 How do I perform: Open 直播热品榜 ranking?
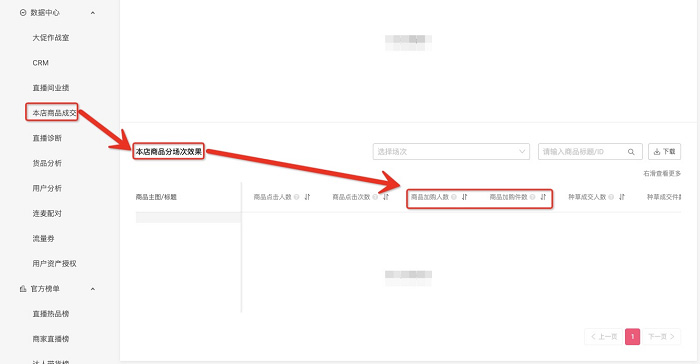pyautogui.click(x=51, y=314)
